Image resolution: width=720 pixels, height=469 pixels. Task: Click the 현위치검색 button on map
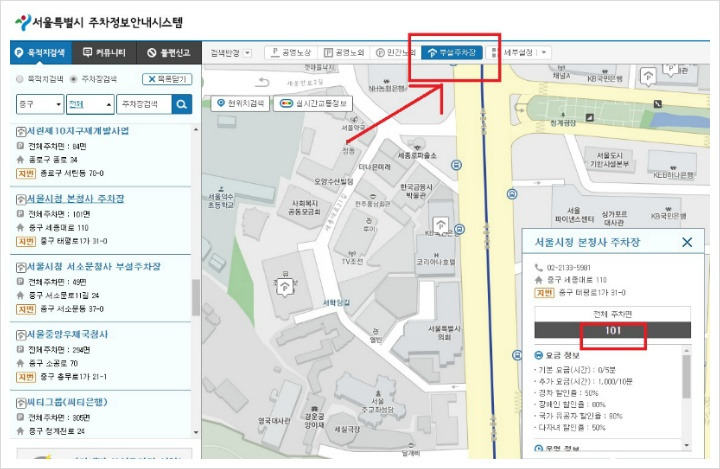(x=240, y=103)
